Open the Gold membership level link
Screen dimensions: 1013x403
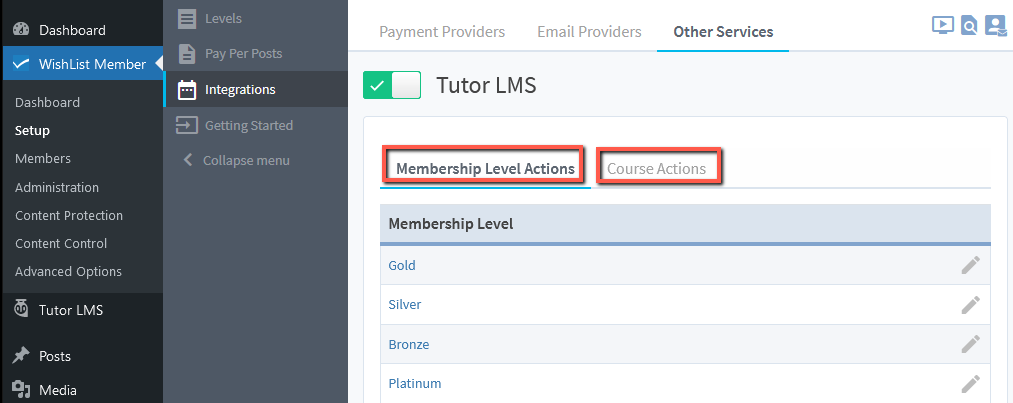(402, 265)
